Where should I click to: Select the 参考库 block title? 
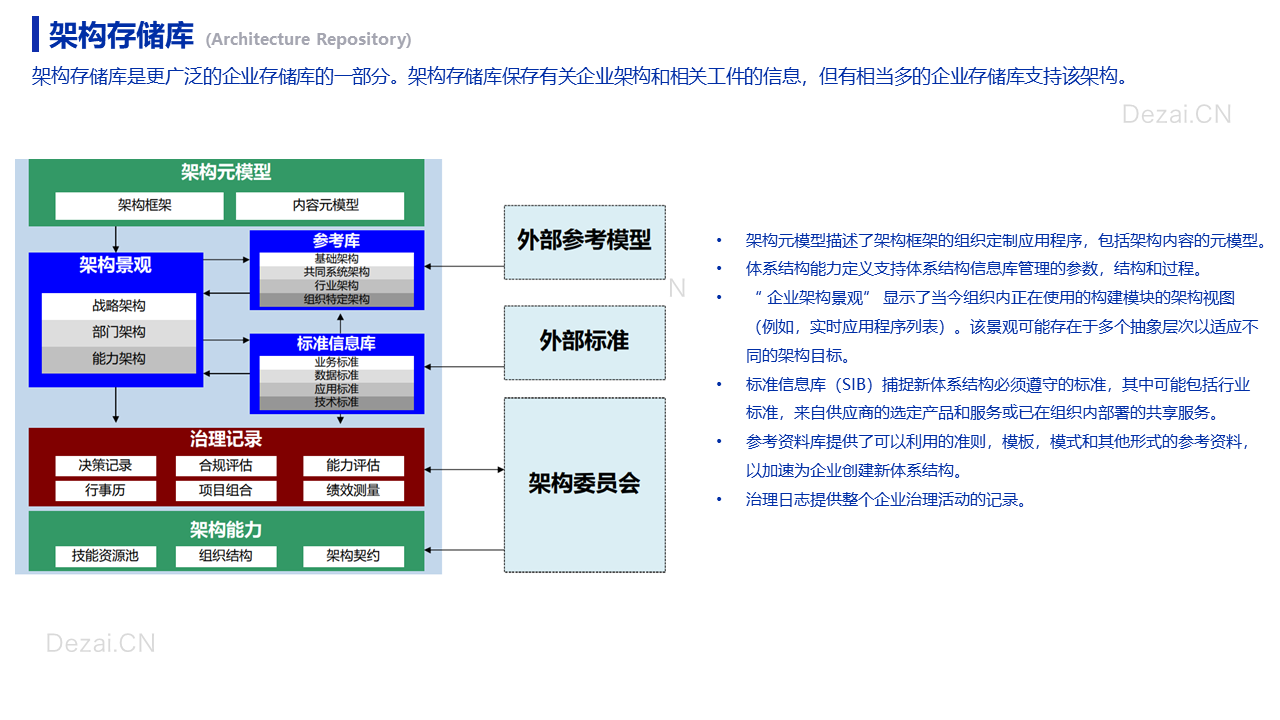tap(337, 241)
